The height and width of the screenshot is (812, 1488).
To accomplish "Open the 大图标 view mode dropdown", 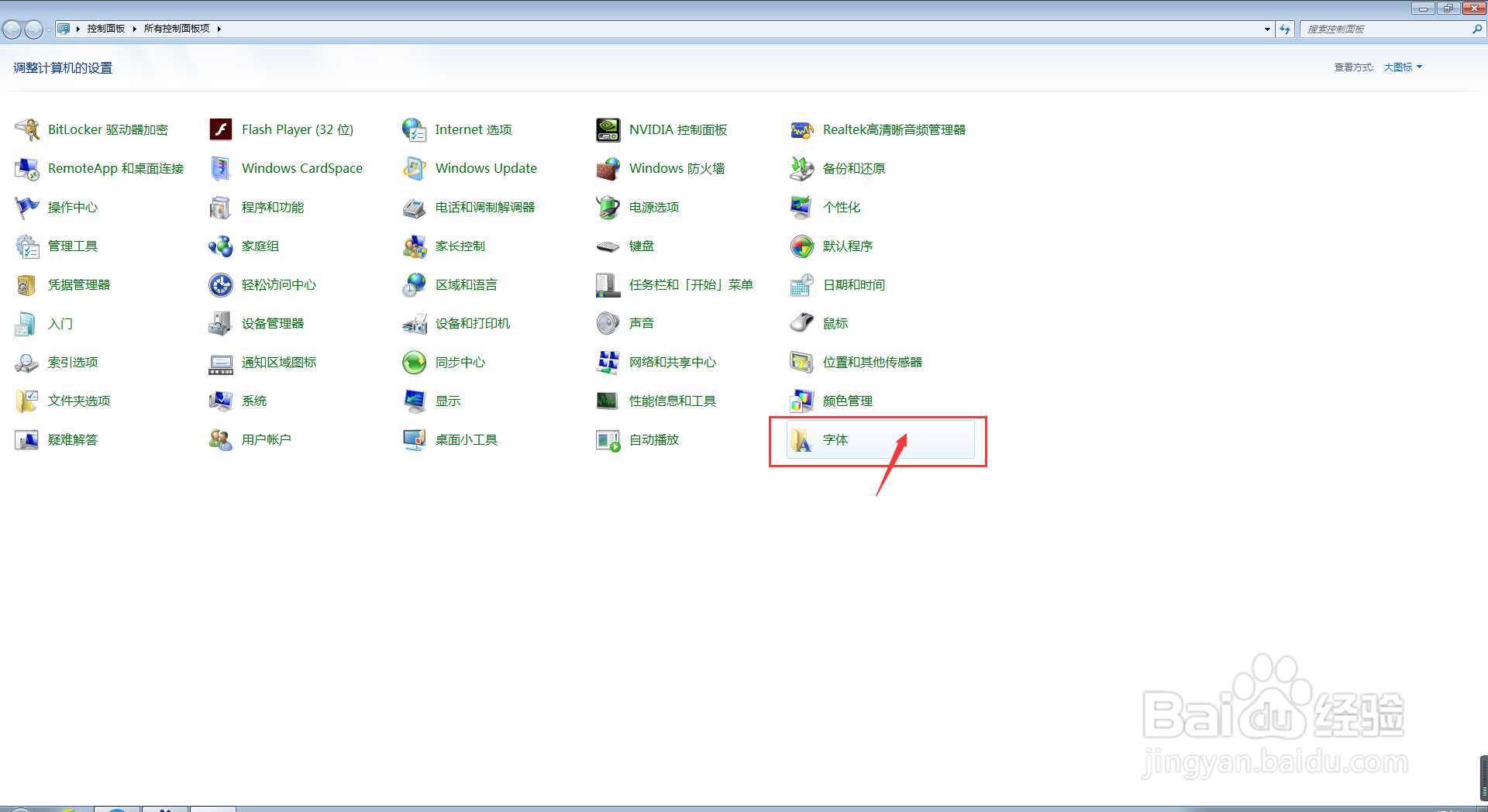I will (x=1403, y=67).
